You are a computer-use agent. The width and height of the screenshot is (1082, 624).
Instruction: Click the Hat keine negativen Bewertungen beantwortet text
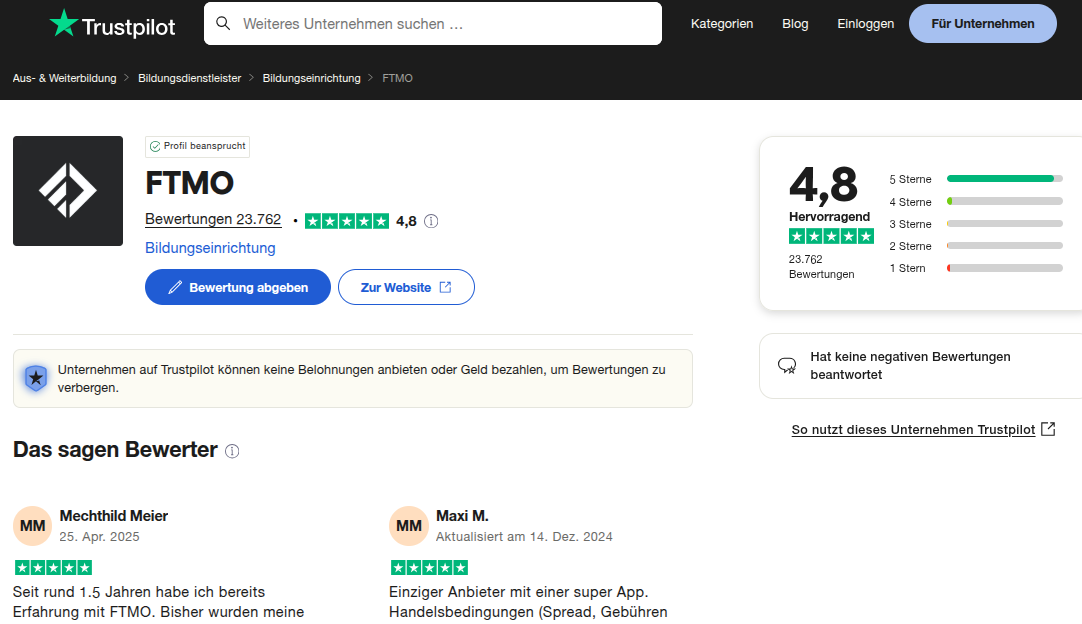tap(910, 365)
